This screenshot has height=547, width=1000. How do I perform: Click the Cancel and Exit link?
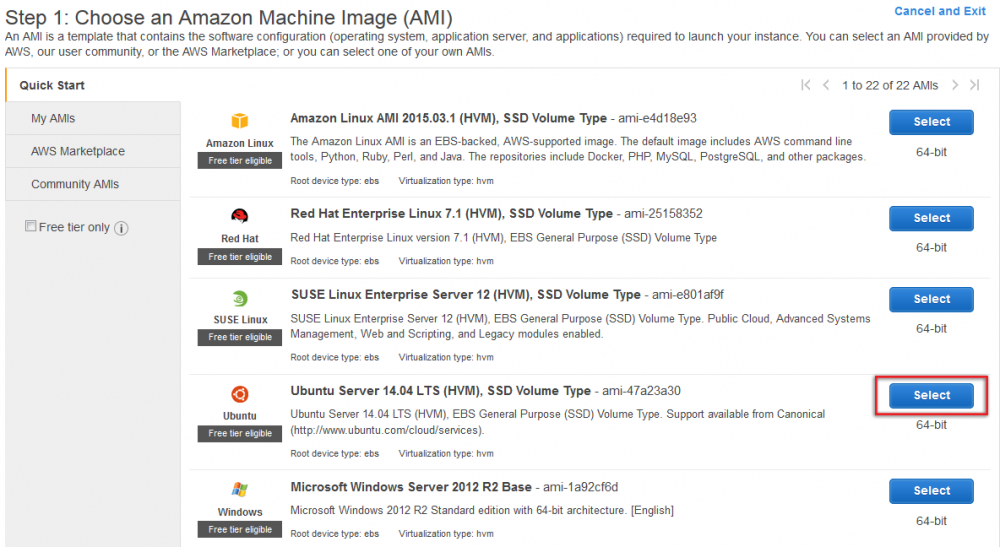coord(939,11)
